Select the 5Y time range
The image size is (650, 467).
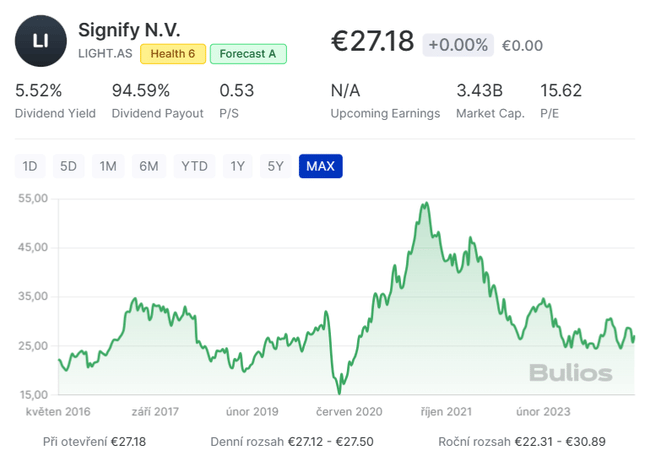(275, 166)
